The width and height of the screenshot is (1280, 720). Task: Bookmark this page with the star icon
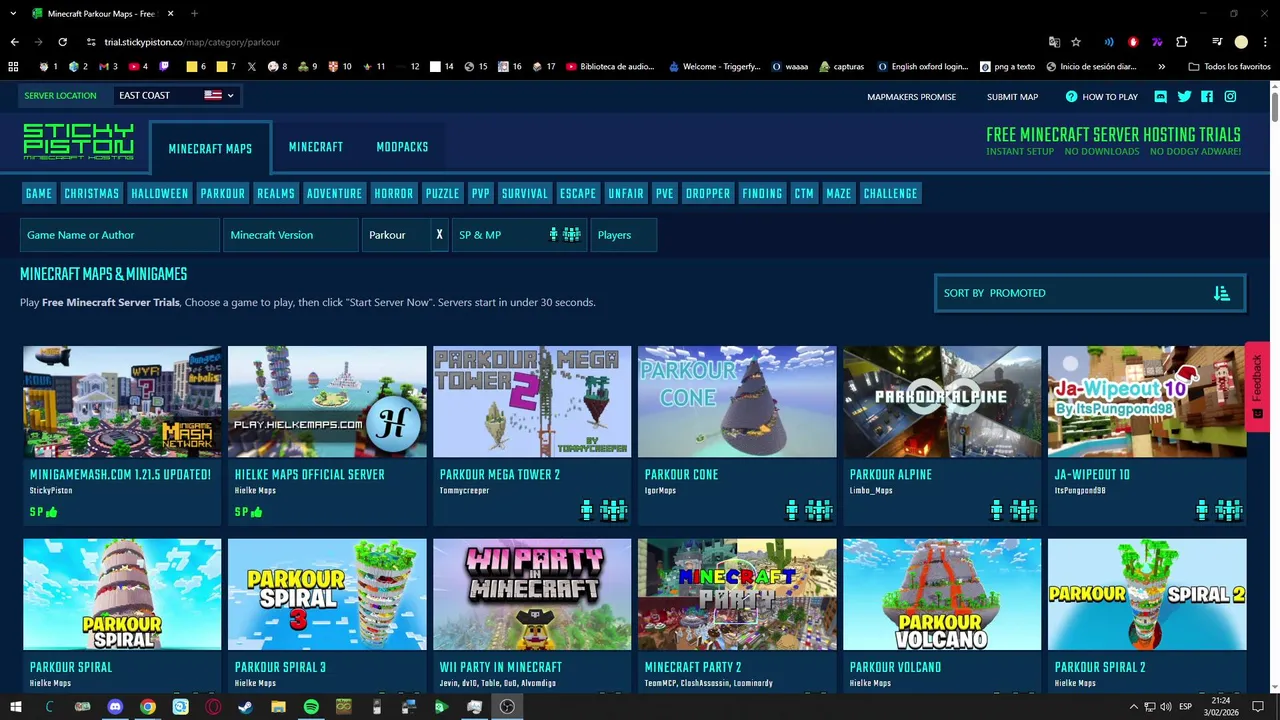[x=1076, y=42]
